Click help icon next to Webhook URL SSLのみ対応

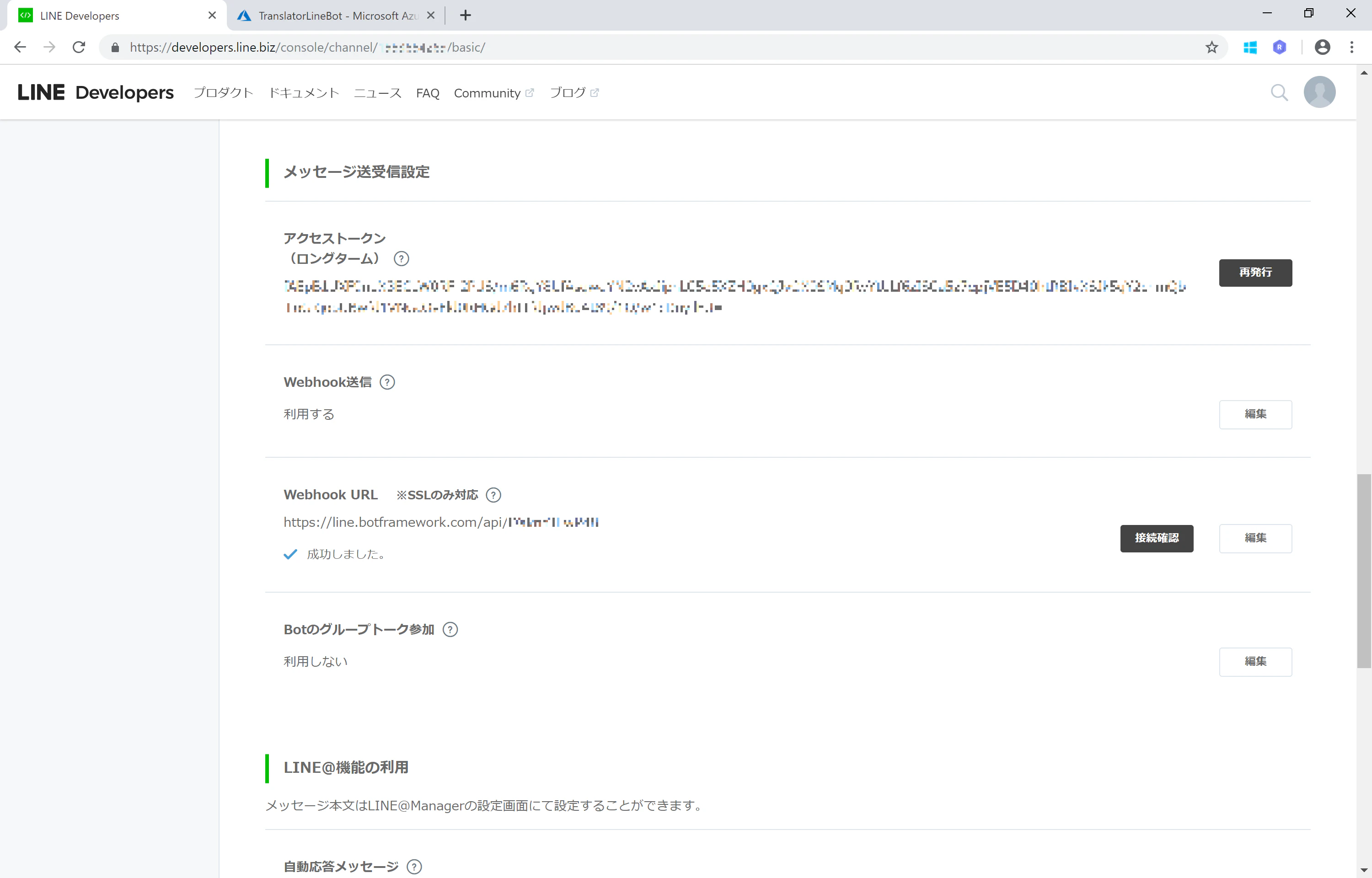pyautogui.click(x=493, y=495)
